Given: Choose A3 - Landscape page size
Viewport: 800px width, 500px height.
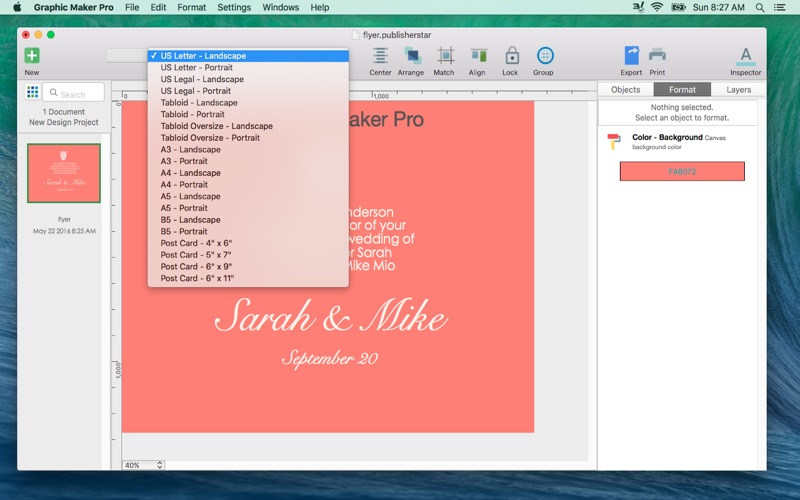Looking at the screenshot, I should click(248, 149).
